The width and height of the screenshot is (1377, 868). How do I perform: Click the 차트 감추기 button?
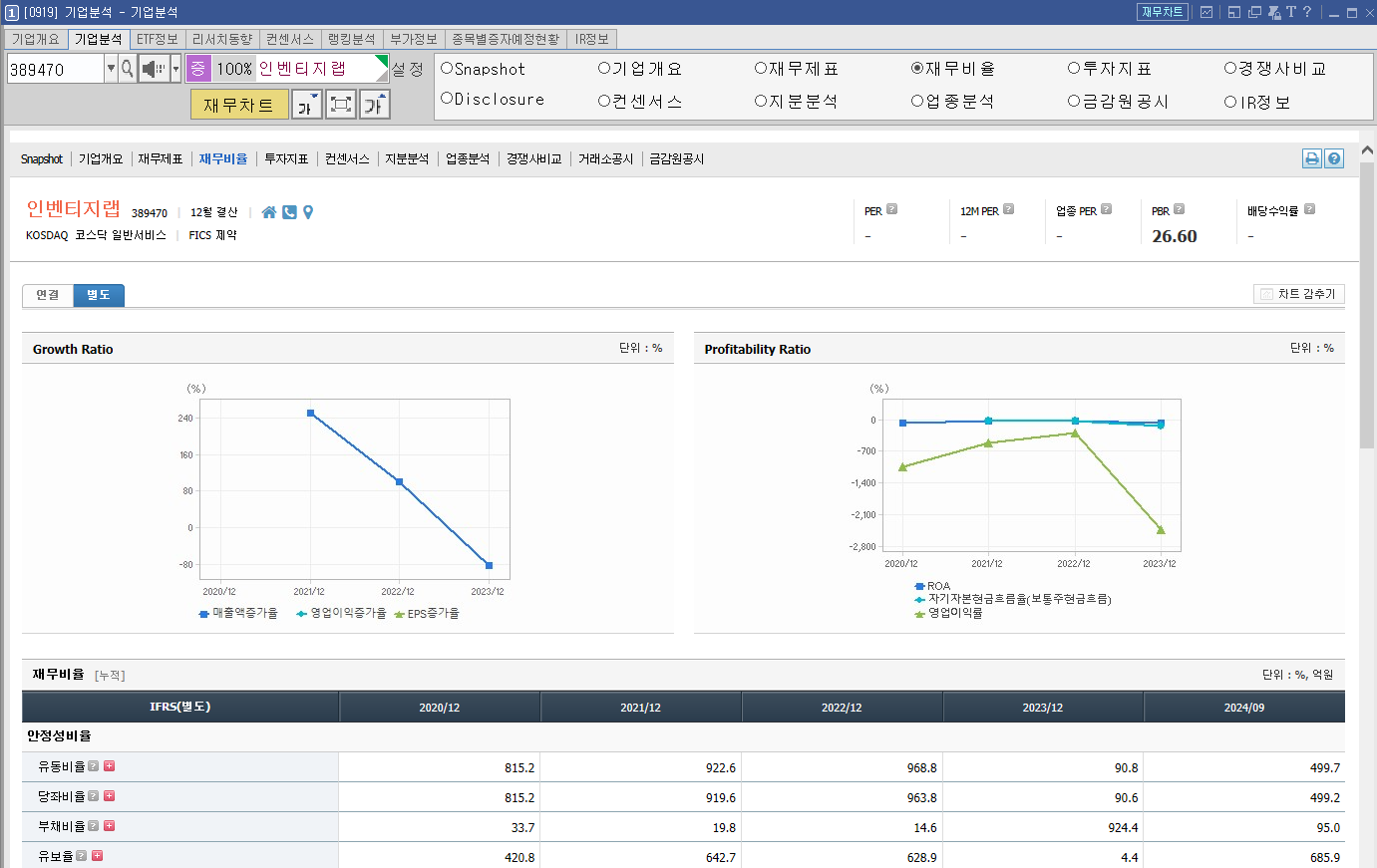(1299, 294)
